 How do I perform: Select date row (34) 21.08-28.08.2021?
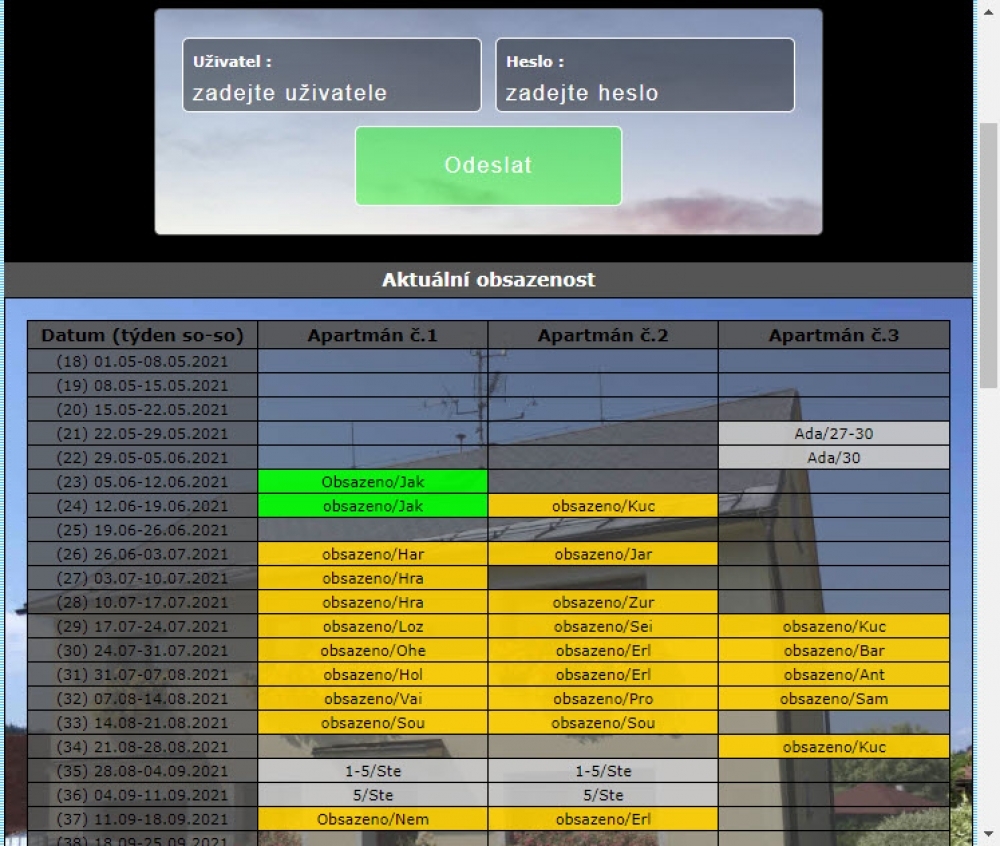[142, 747]
